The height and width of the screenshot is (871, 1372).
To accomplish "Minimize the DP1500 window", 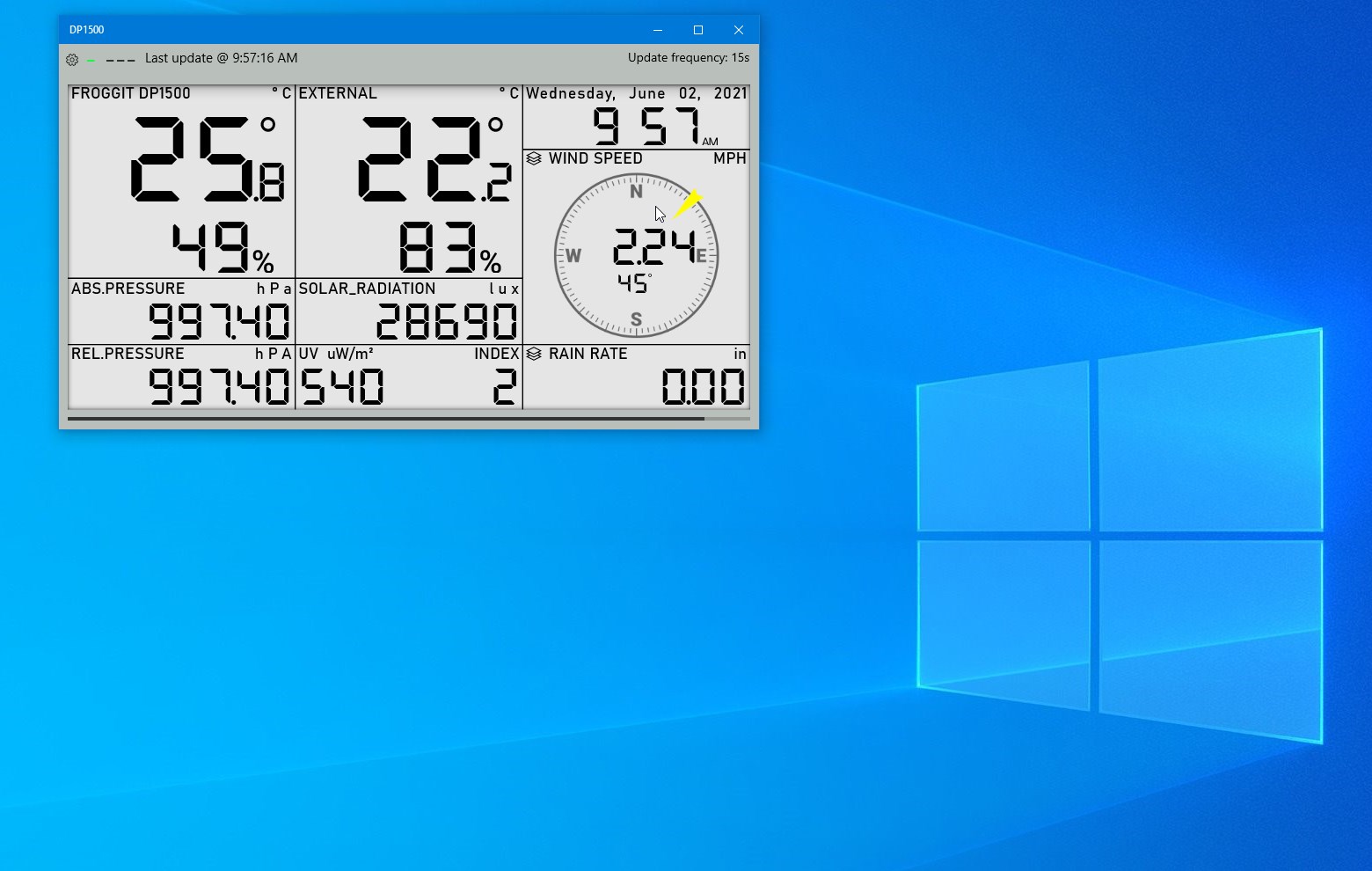I will 658,30.
